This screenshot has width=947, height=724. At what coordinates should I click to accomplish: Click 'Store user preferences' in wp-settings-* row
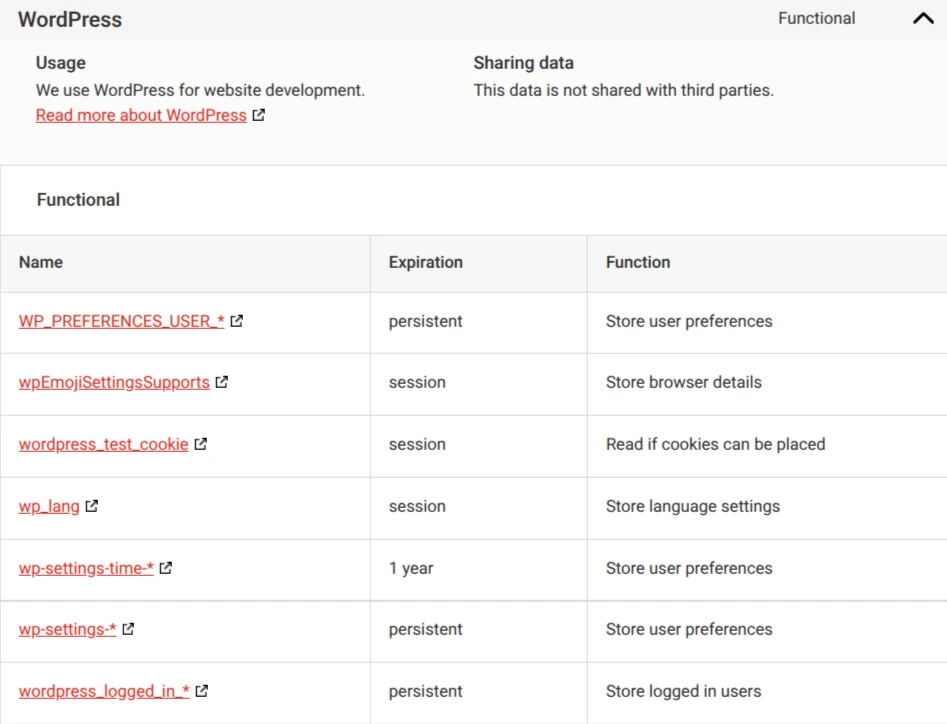[689, 629]
